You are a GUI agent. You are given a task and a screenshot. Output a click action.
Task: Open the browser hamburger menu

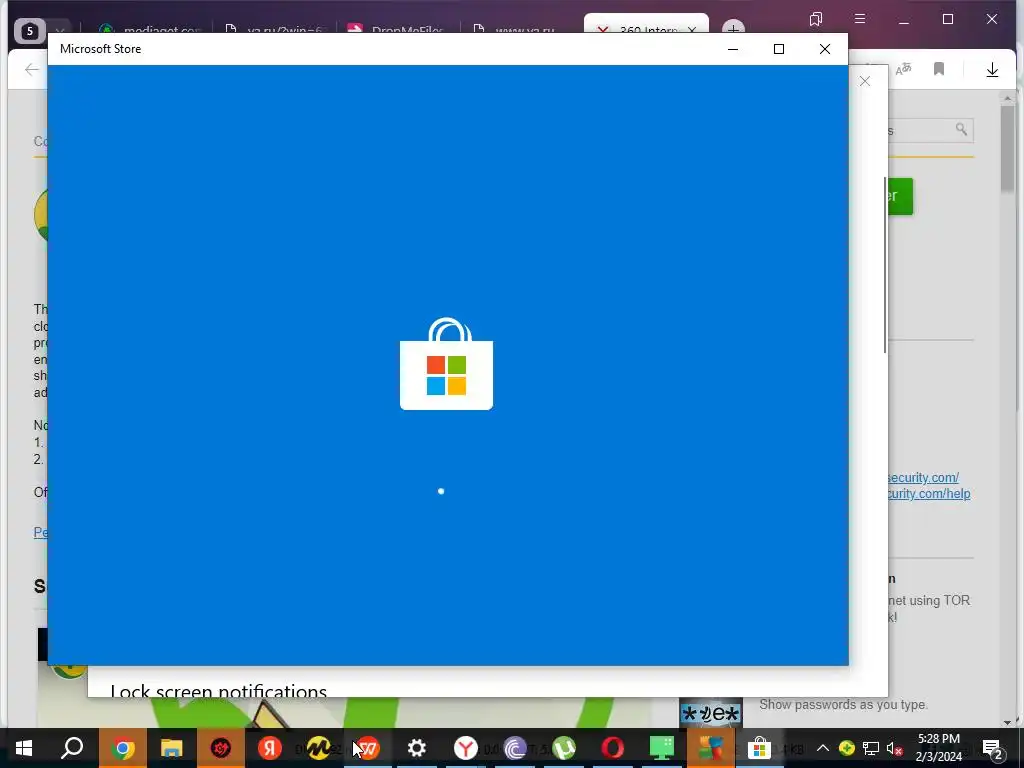[x=860, y=19]
